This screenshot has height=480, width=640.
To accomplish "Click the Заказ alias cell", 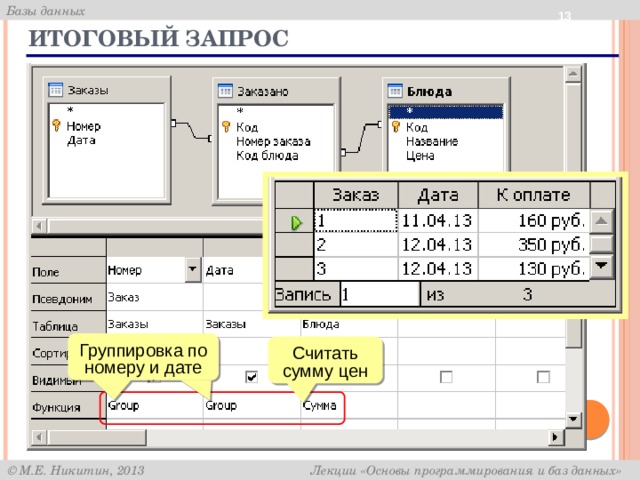I will [155, 297].
